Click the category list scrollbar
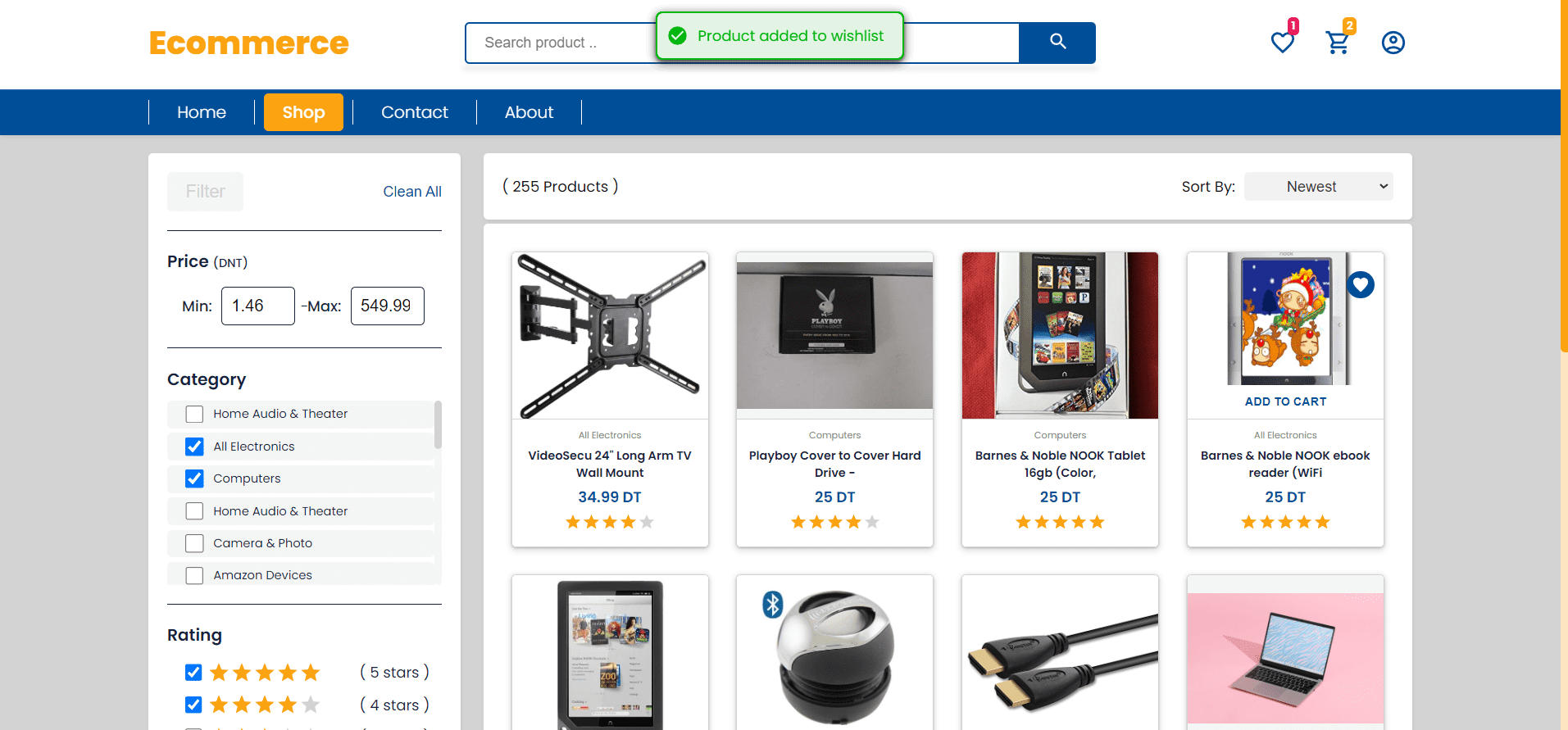The width and height of the screenshot is (1568, 730). pos(438,424)
